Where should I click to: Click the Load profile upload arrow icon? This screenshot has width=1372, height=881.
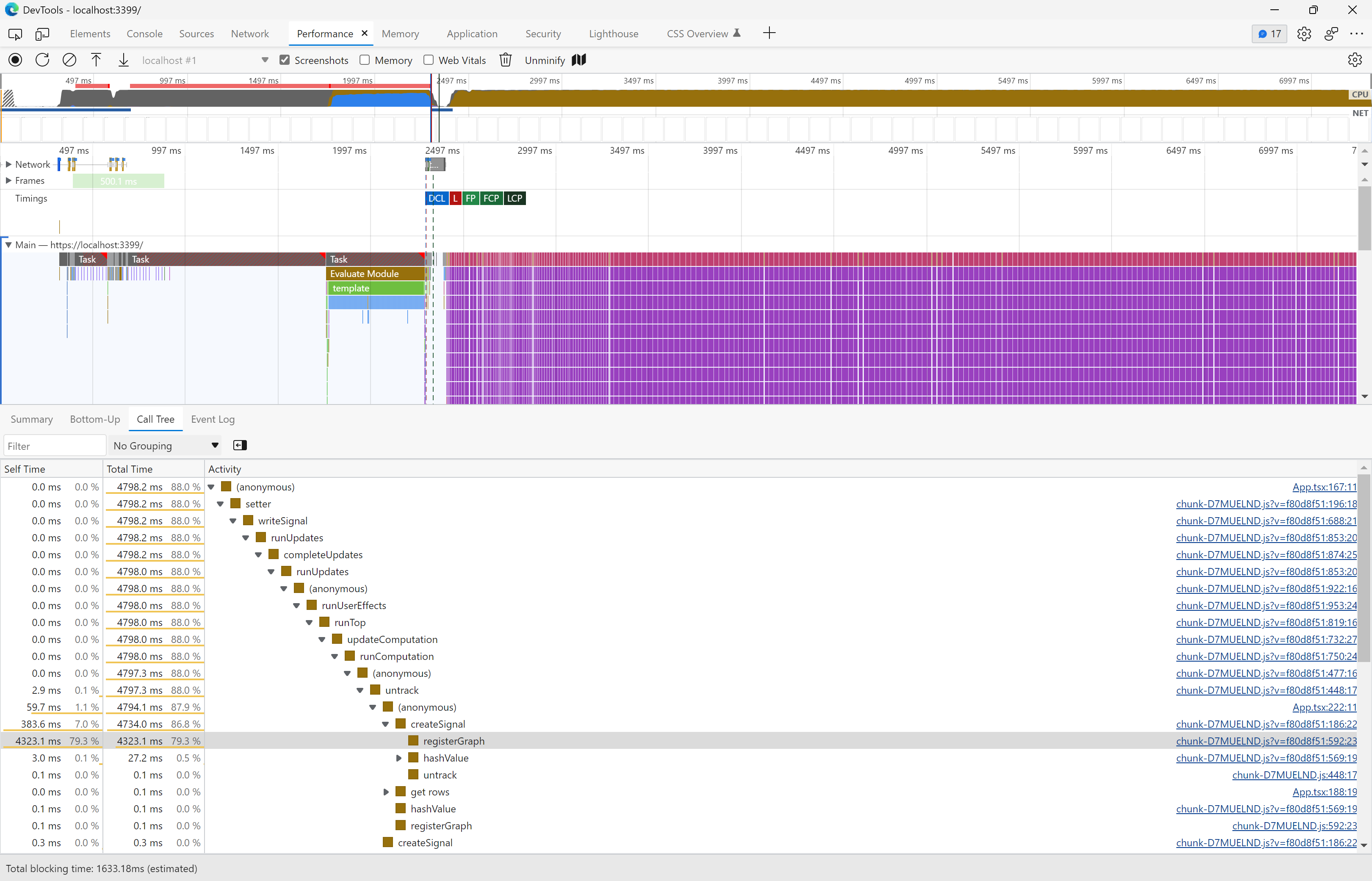(96, 60)
